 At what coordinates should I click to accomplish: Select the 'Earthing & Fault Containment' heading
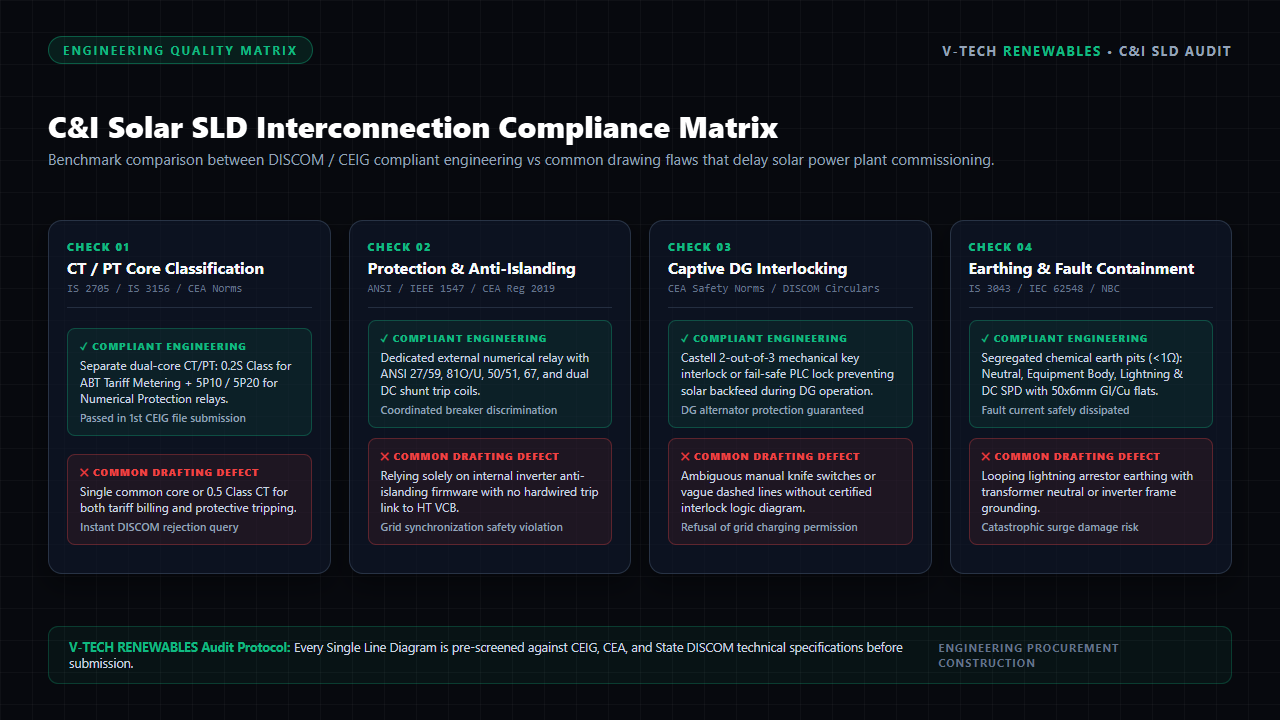tap(1082, 268)
